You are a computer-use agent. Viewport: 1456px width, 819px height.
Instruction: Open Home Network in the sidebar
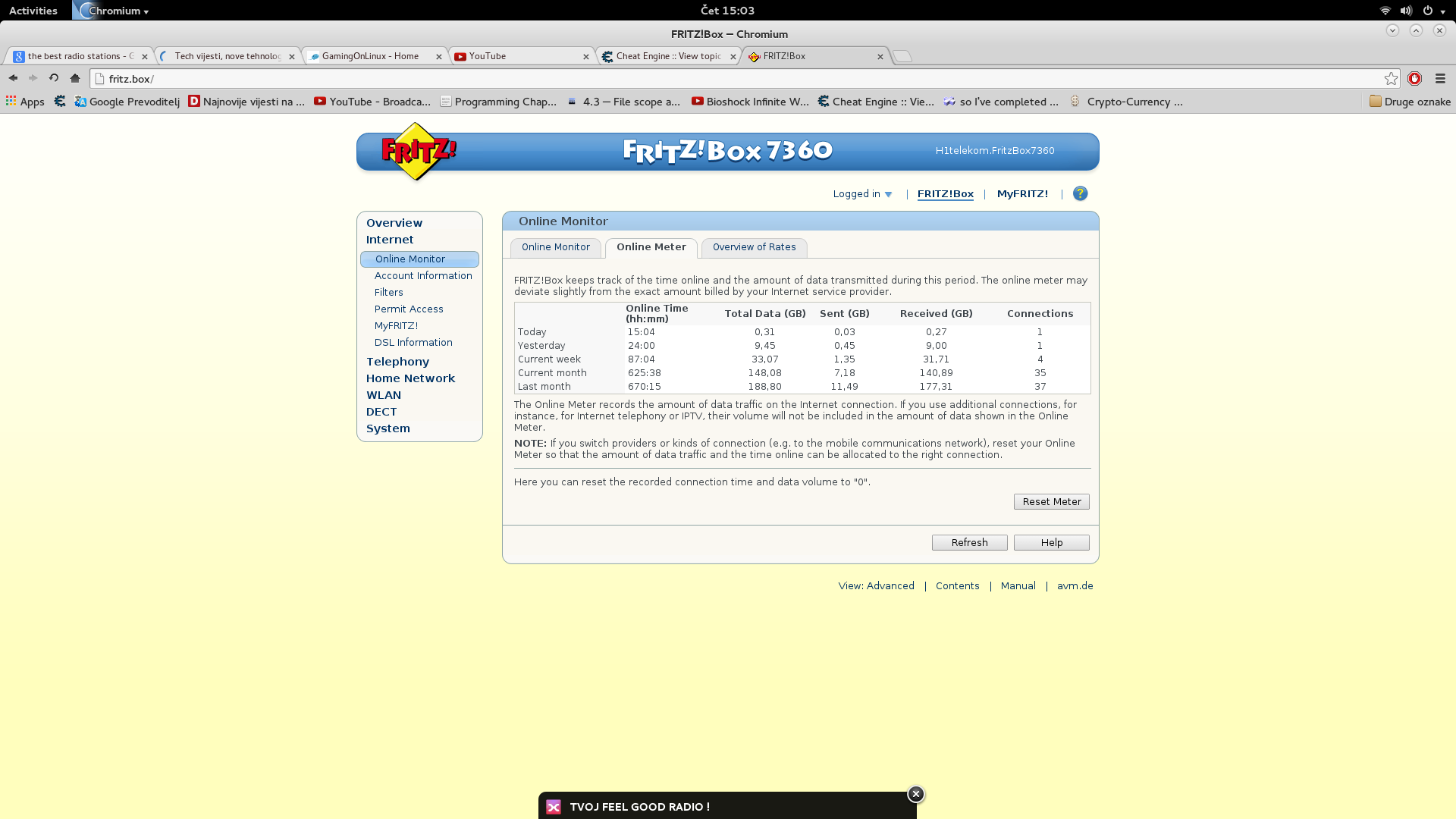[410, 378]
